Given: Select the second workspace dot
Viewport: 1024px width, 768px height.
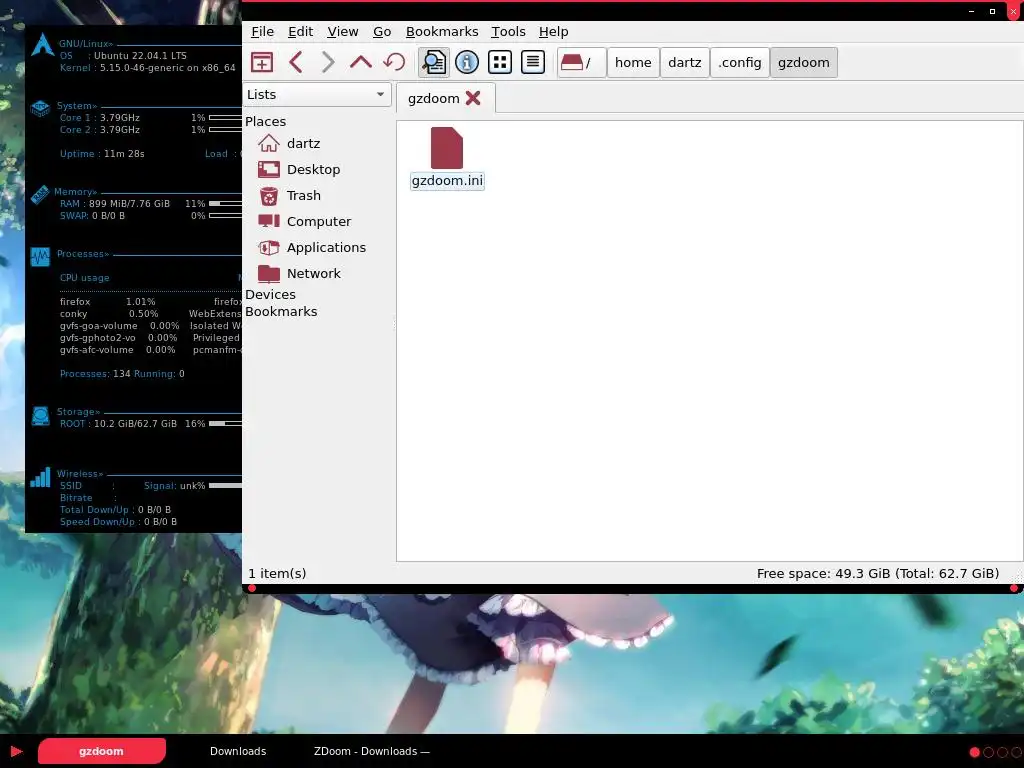Looking at the screenshot, I should coord(988,752).
